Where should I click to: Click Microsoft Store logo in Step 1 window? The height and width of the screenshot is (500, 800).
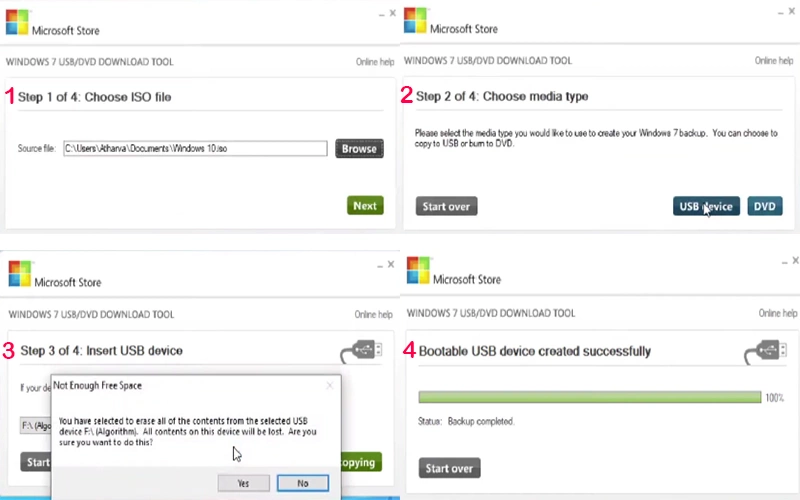click(17, 22)
